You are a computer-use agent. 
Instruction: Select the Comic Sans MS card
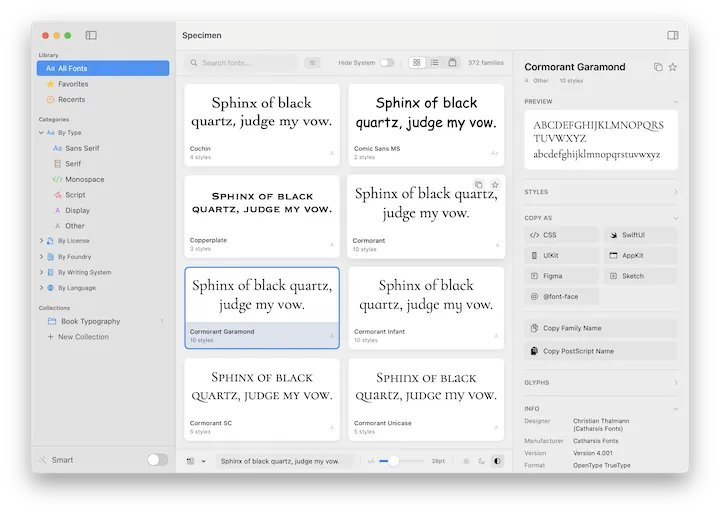tap(426, 124)
